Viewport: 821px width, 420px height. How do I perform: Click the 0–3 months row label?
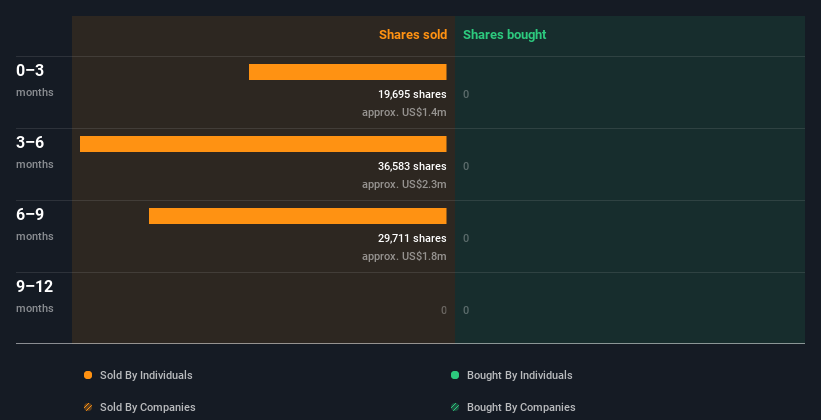point(35,80)
